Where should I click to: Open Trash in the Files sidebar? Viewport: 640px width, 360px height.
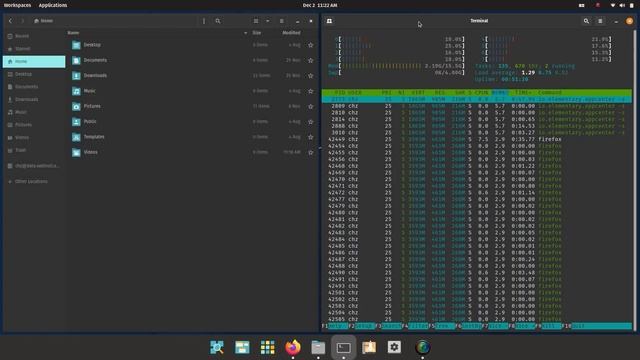(x=34, y=150)
